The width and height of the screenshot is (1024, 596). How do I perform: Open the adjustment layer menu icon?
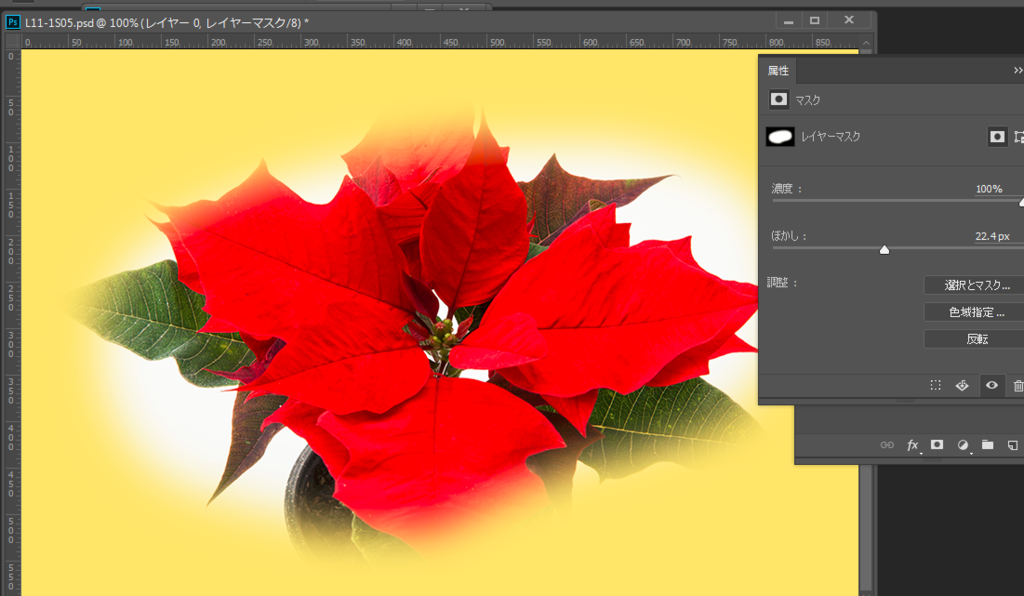click(x=963, y=445)
